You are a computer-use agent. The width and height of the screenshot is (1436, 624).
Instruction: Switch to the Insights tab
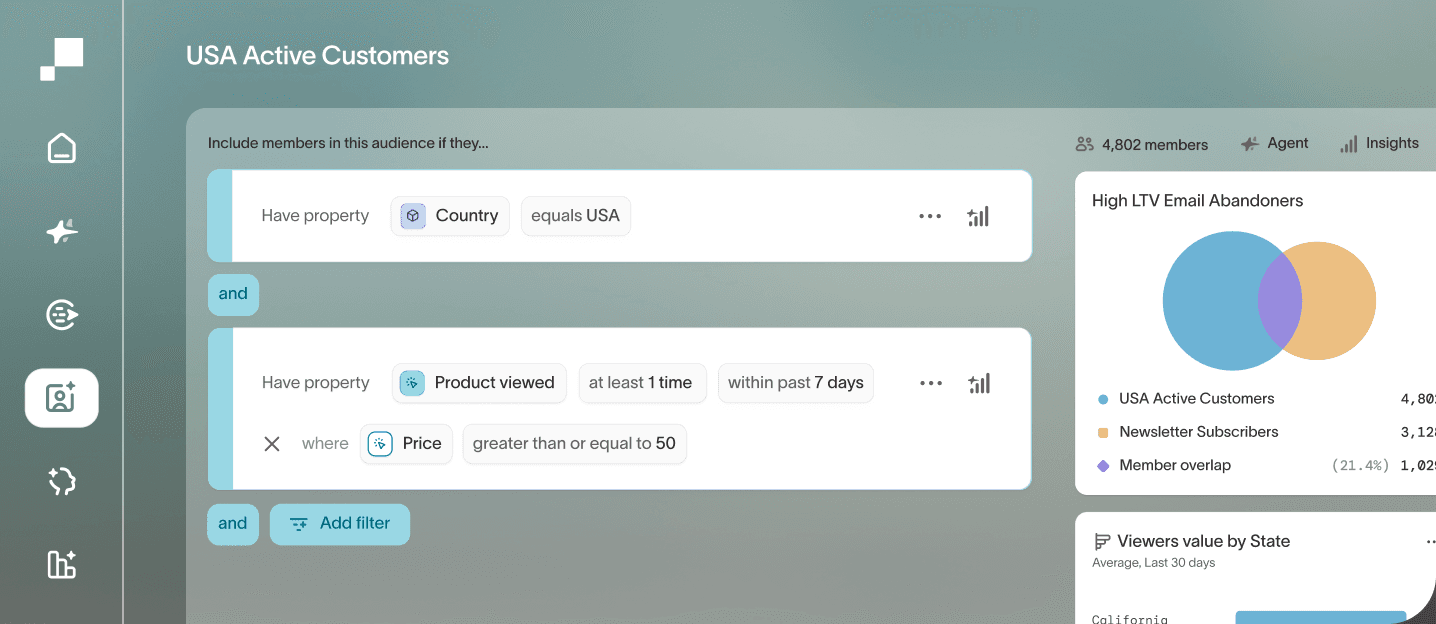coord(1380,143)
